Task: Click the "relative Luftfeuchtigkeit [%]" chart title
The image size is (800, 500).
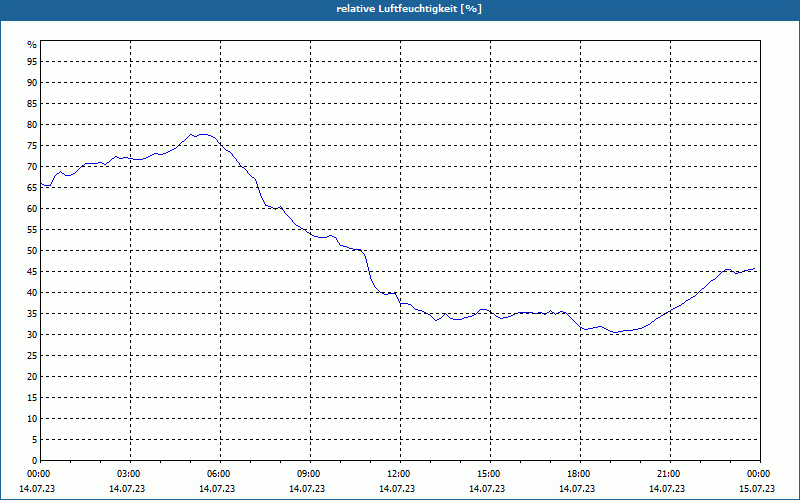Action: coord(409,9)
